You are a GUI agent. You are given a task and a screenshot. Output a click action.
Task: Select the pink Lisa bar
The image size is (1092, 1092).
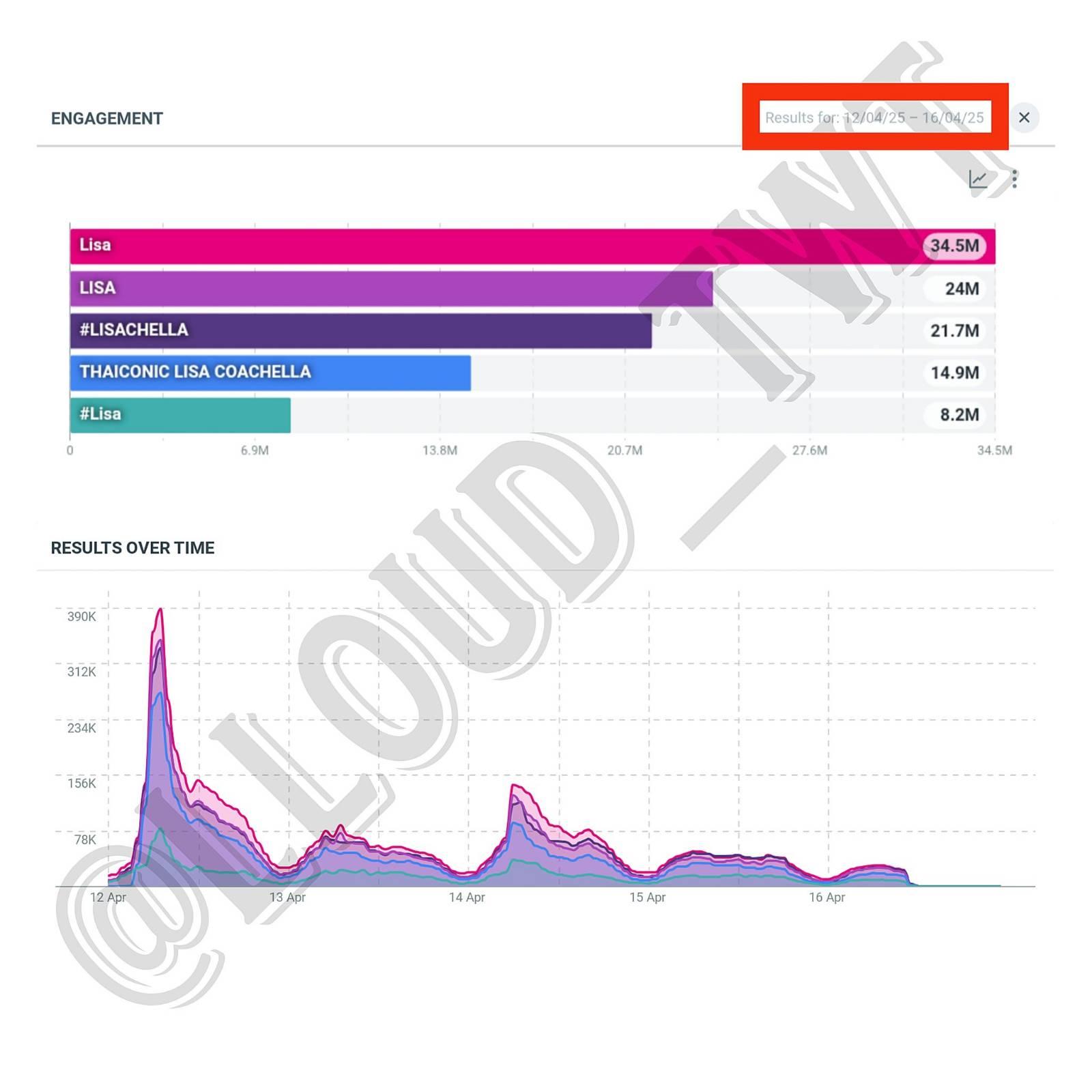(x=532, y=246)
